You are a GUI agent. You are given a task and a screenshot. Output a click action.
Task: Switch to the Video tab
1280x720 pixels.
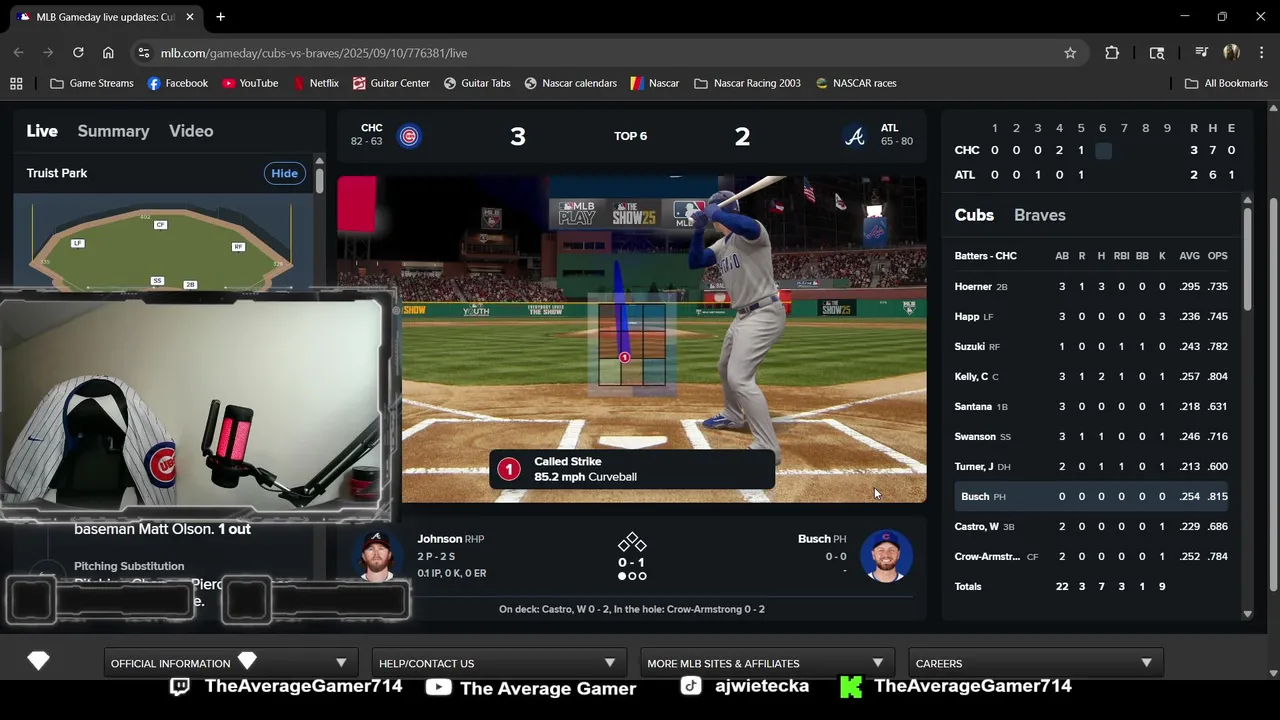tap(191, 131)
